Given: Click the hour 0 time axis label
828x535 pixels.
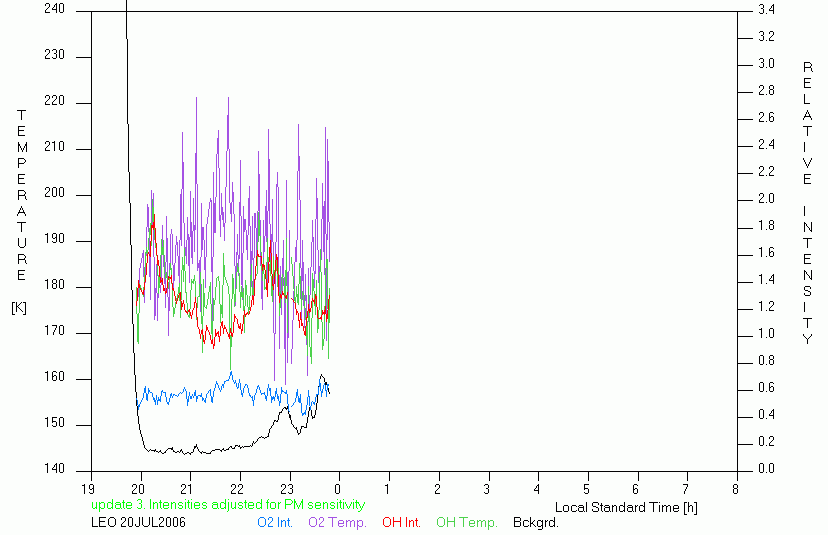Looking at the screenshot, I should (337, 489).
